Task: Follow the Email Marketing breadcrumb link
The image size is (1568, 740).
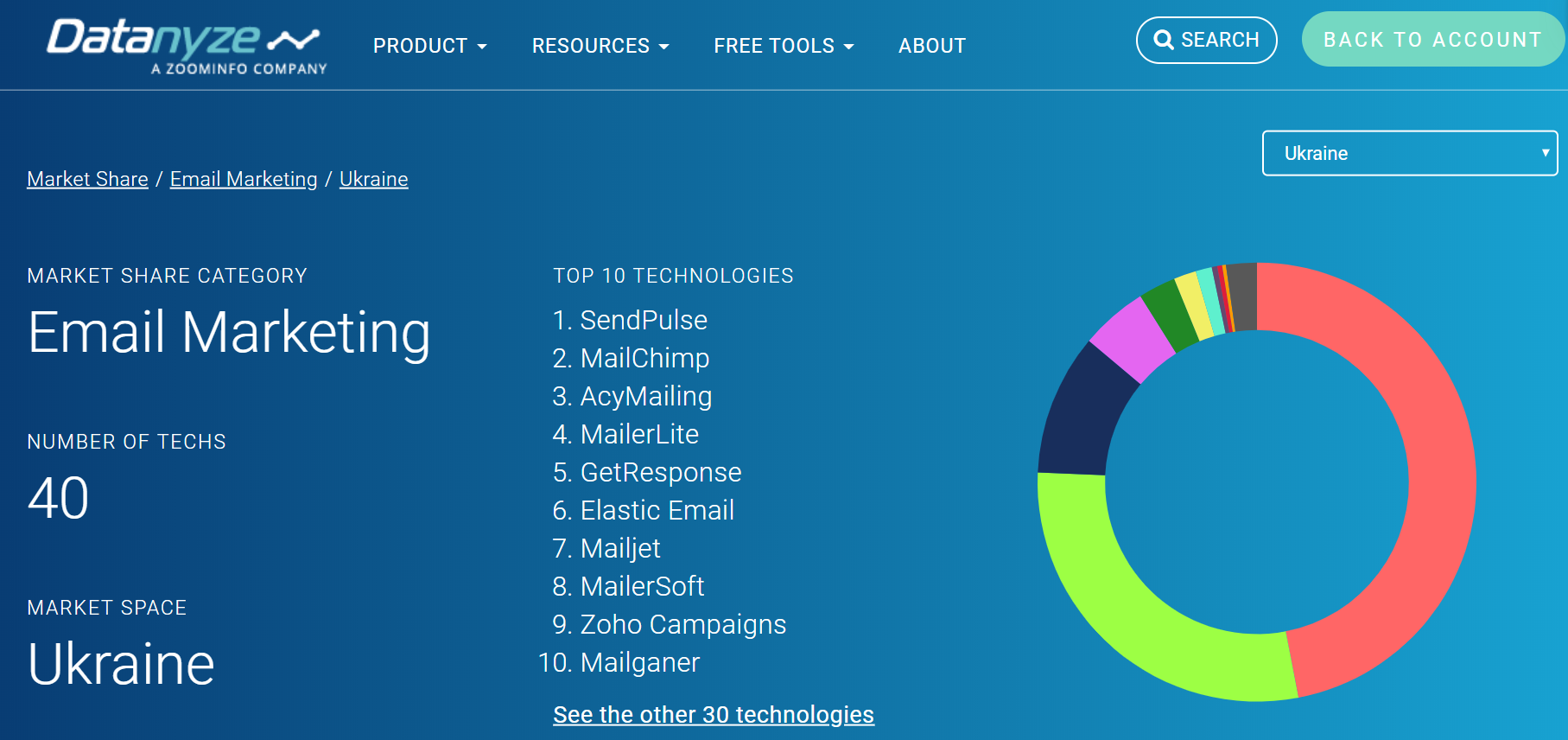Action: 244,179
